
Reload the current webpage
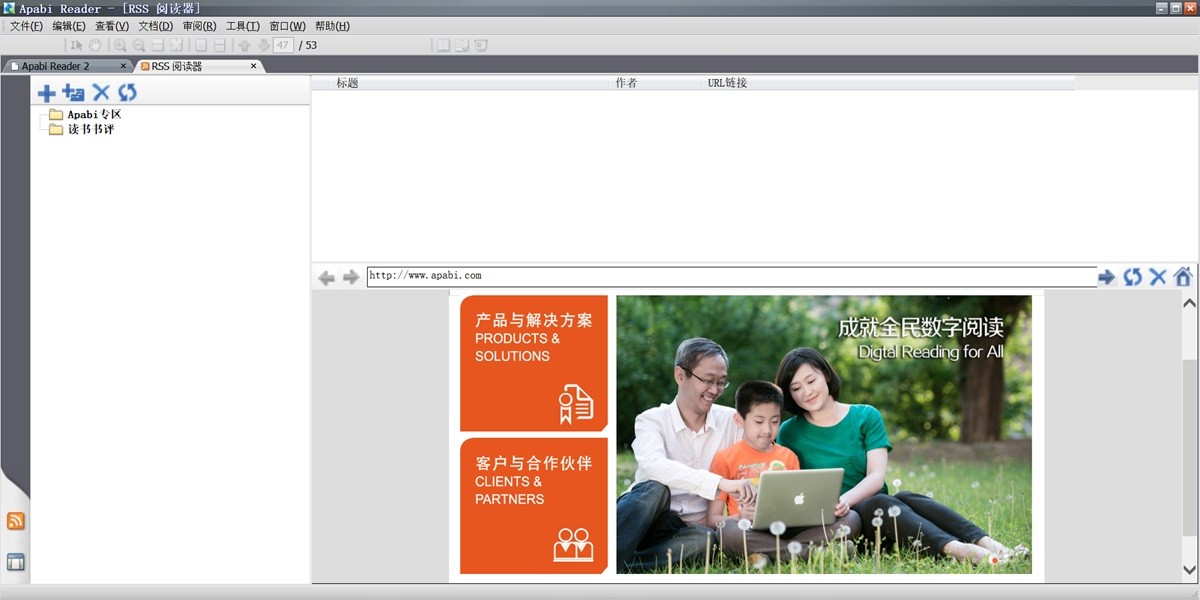click(x=1132, y=277)
